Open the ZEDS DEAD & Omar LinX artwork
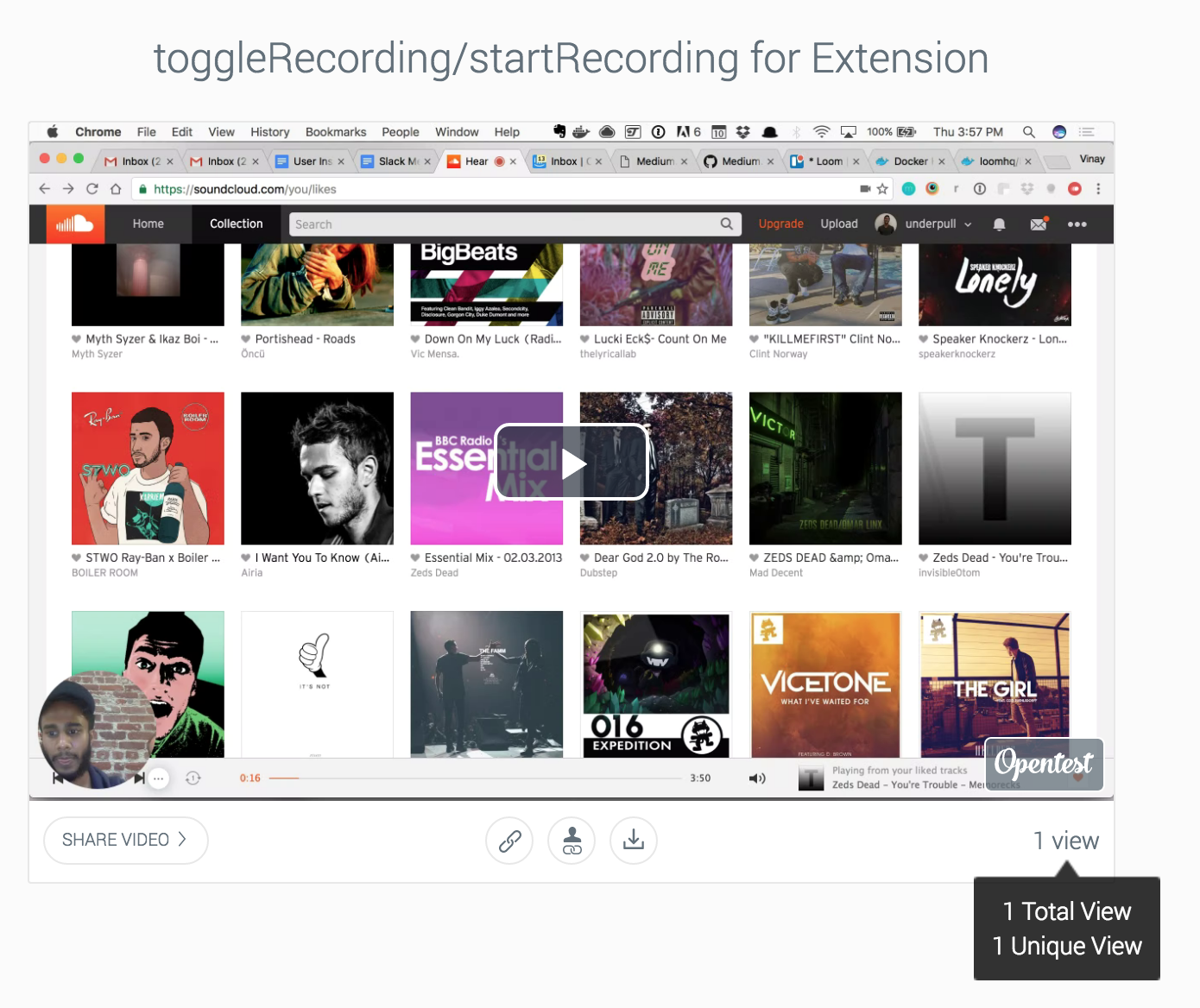1200x1008 pixels. [825, 469]
